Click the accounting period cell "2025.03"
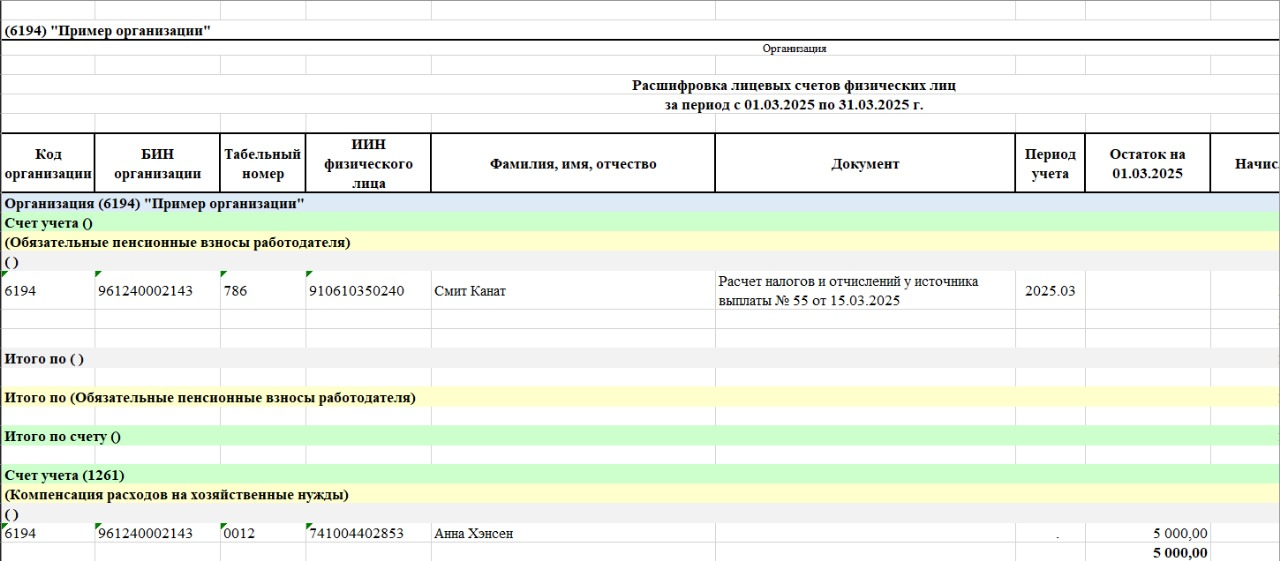 [1050, 291]
